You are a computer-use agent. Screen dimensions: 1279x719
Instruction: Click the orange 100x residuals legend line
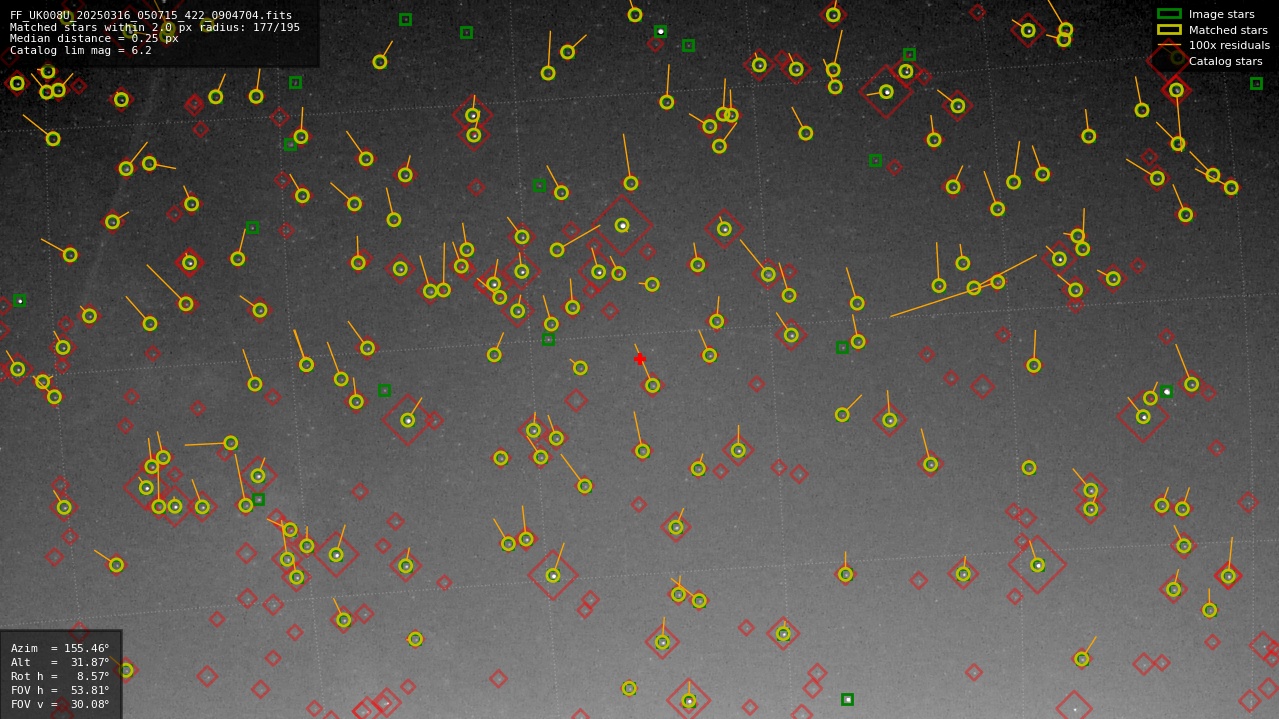click(1169, 45)
